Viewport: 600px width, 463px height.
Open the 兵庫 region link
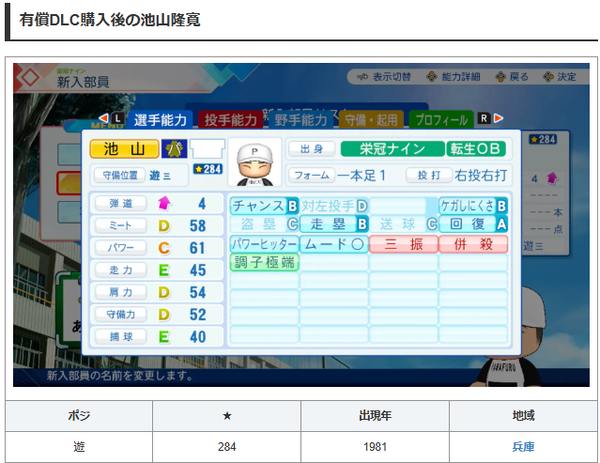click(x=523, y=447)
